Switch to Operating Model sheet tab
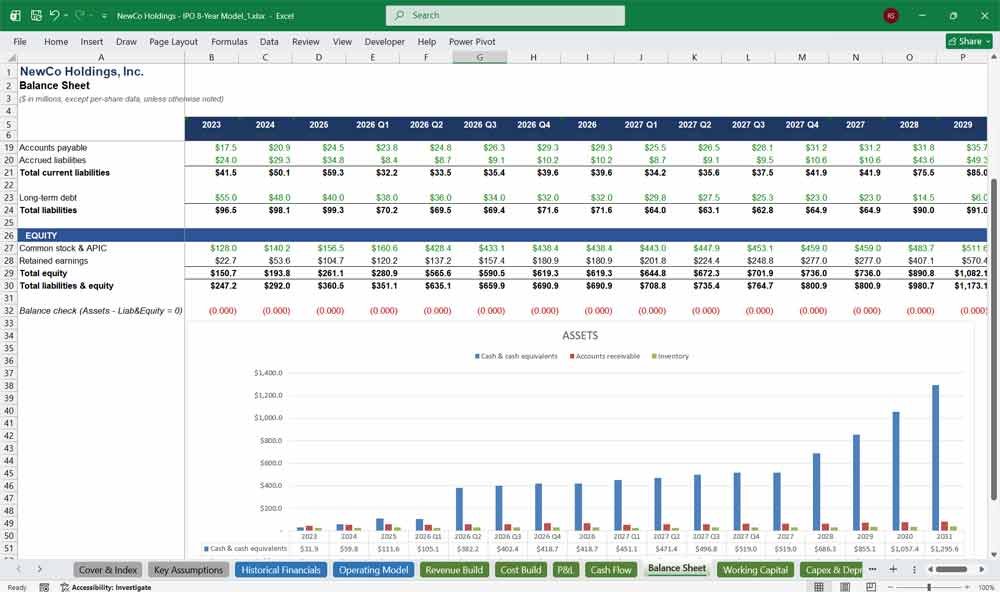This screenshot has width=1000, height=592. 373,570
